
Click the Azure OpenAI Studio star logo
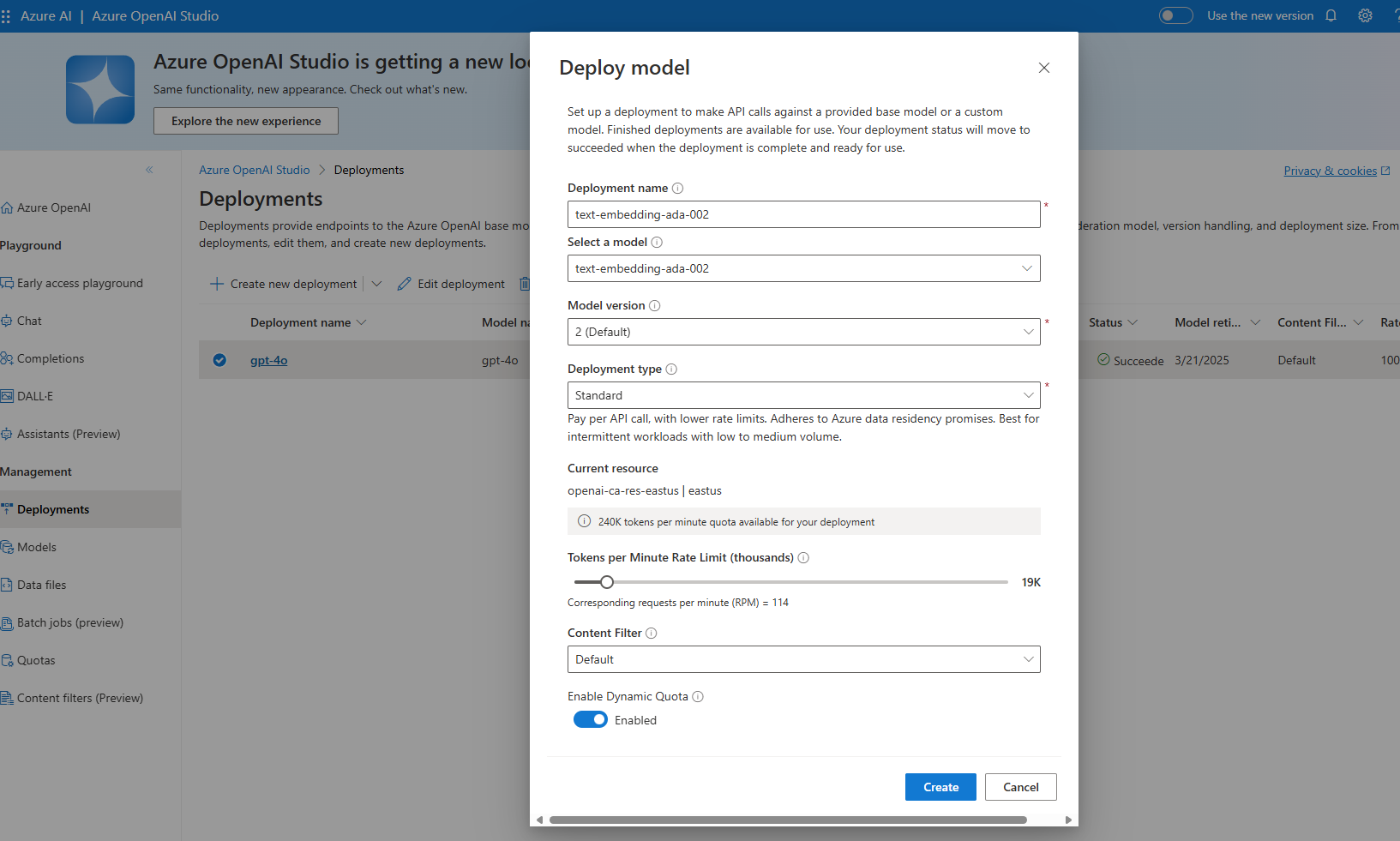tap(100, 90)
